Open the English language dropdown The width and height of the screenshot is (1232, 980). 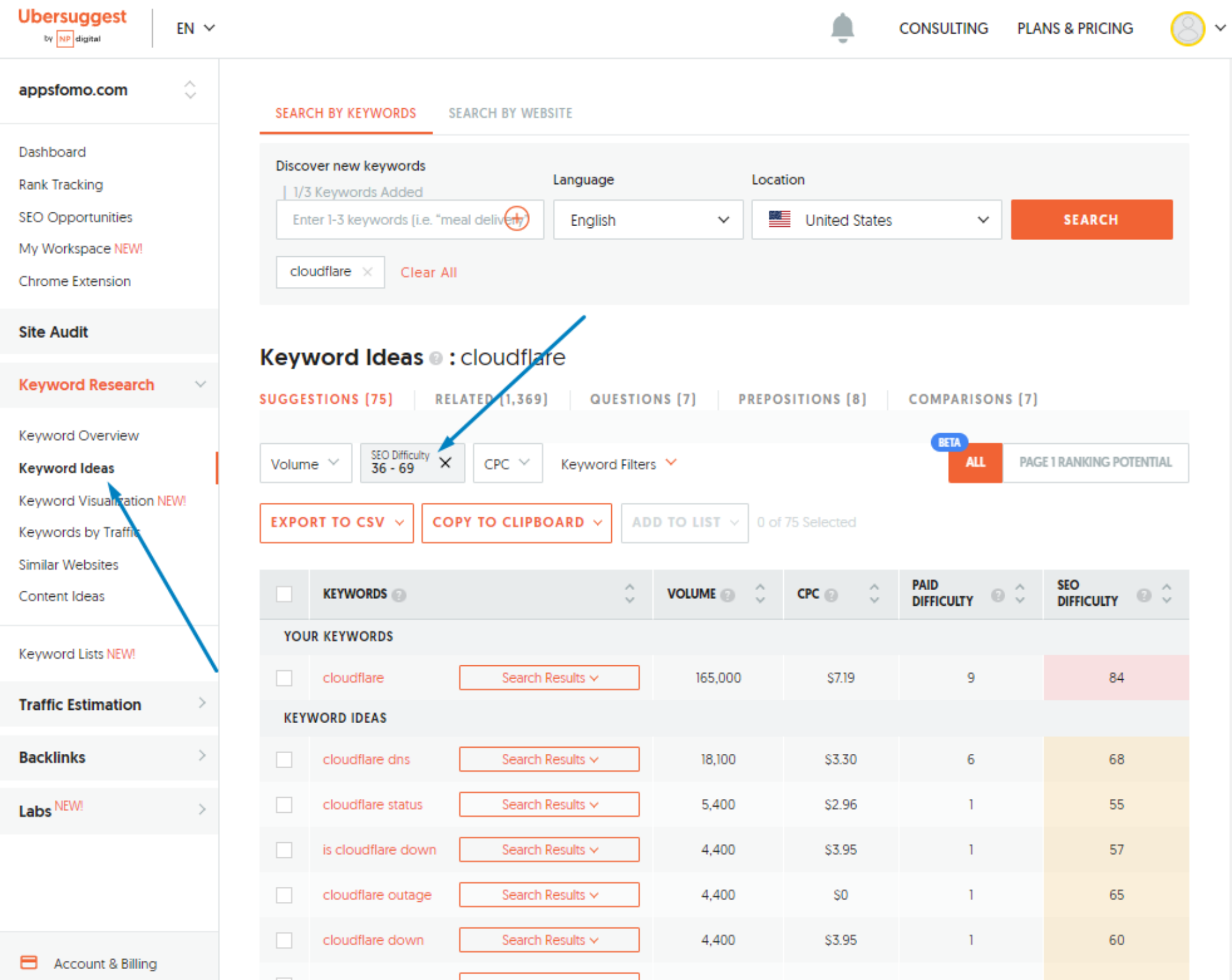pyautogui.click(x=648, y=220)
